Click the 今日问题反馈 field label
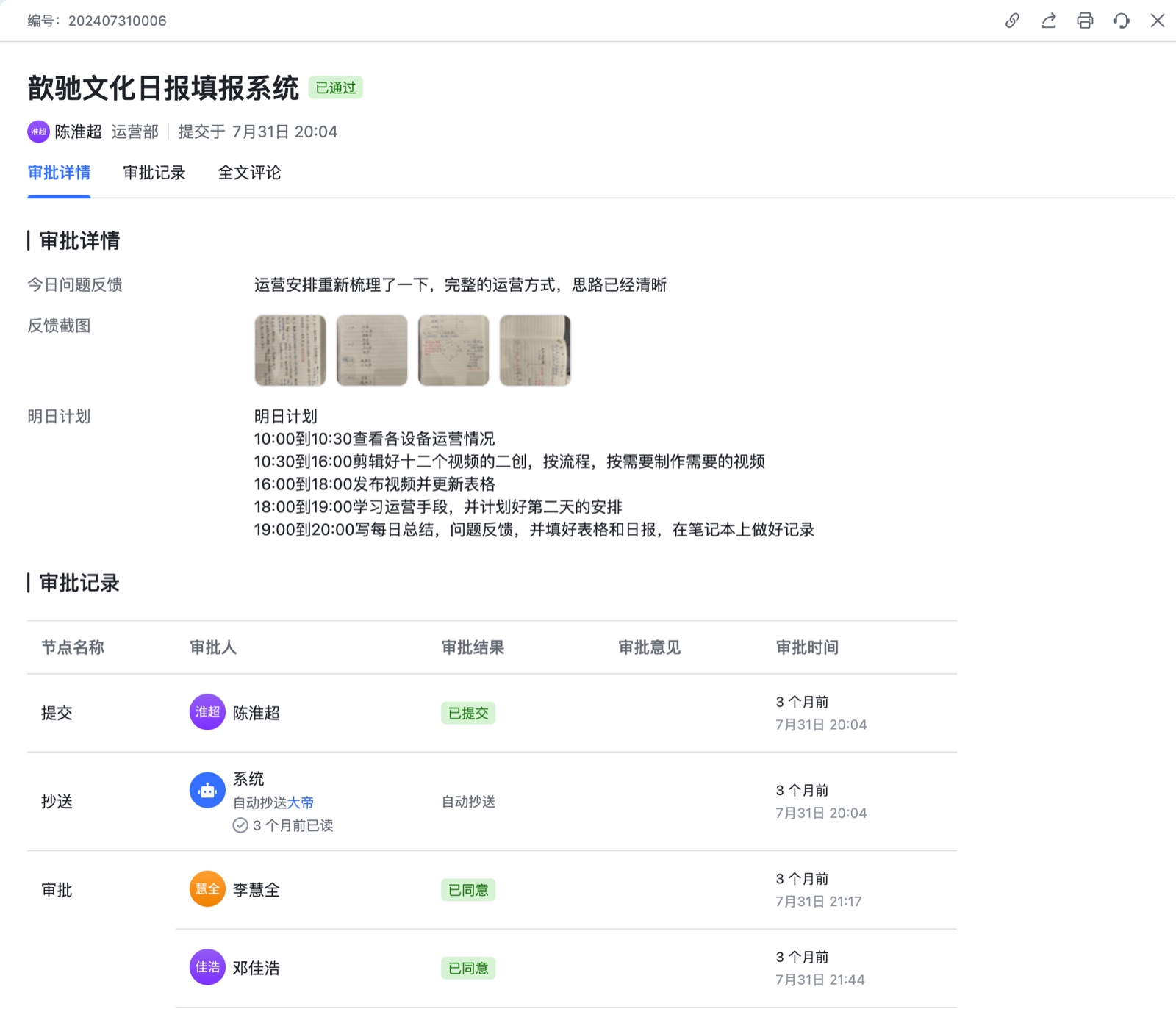Image resolution: width=1176 pixels, height=1009 pixels. (75, 284)
